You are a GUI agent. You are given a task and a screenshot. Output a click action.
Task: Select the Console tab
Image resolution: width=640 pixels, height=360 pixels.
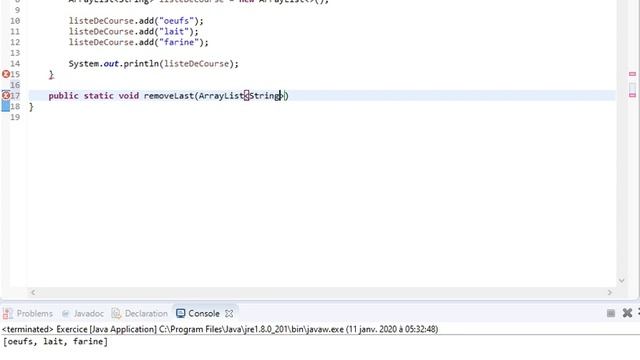click(198, 313)
